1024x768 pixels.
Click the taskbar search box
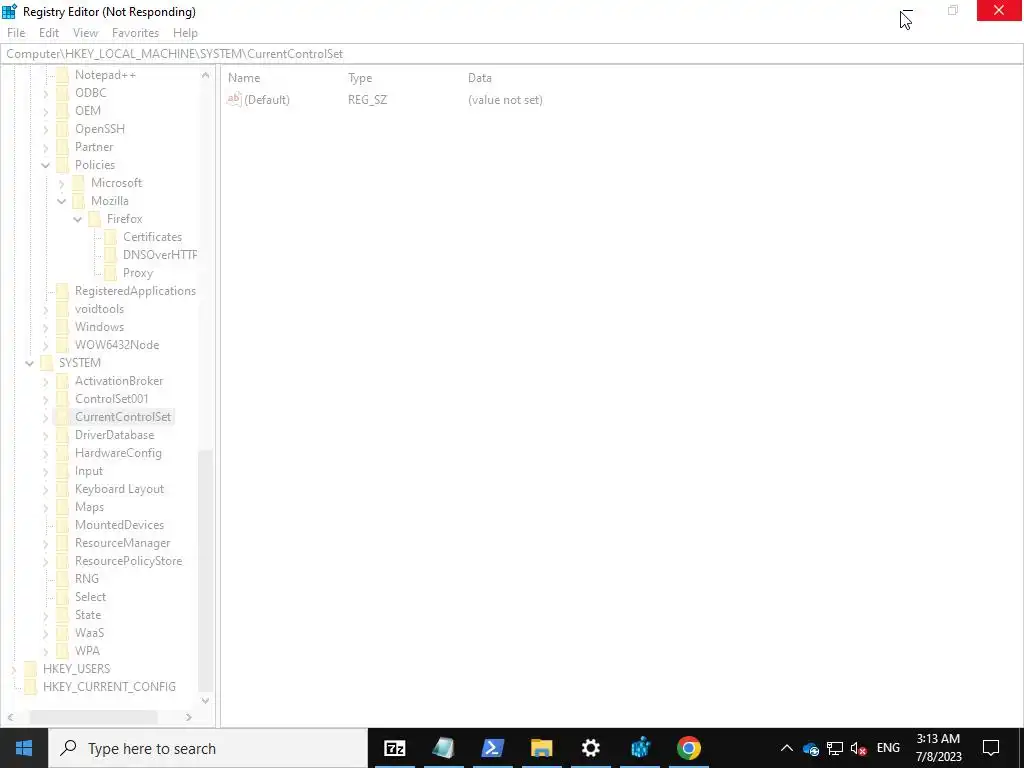208,748
